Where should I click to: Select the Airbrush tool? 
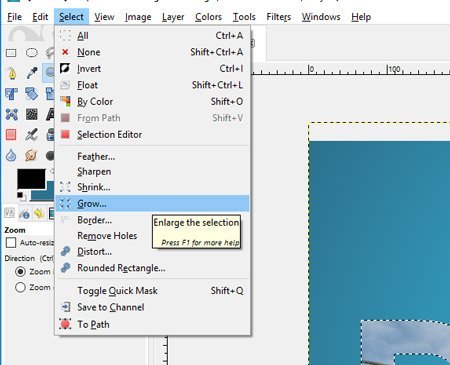coord(32,135)
